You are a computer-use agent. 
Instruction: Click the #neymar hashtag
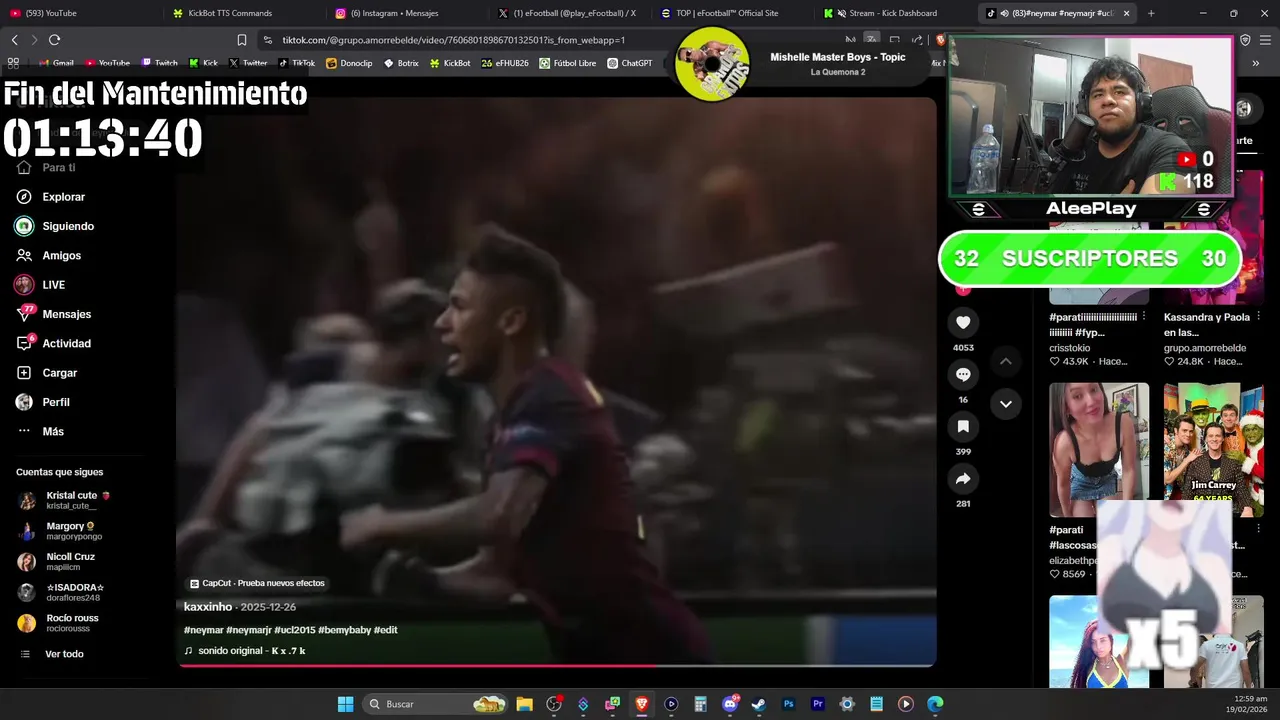[203, 630]
